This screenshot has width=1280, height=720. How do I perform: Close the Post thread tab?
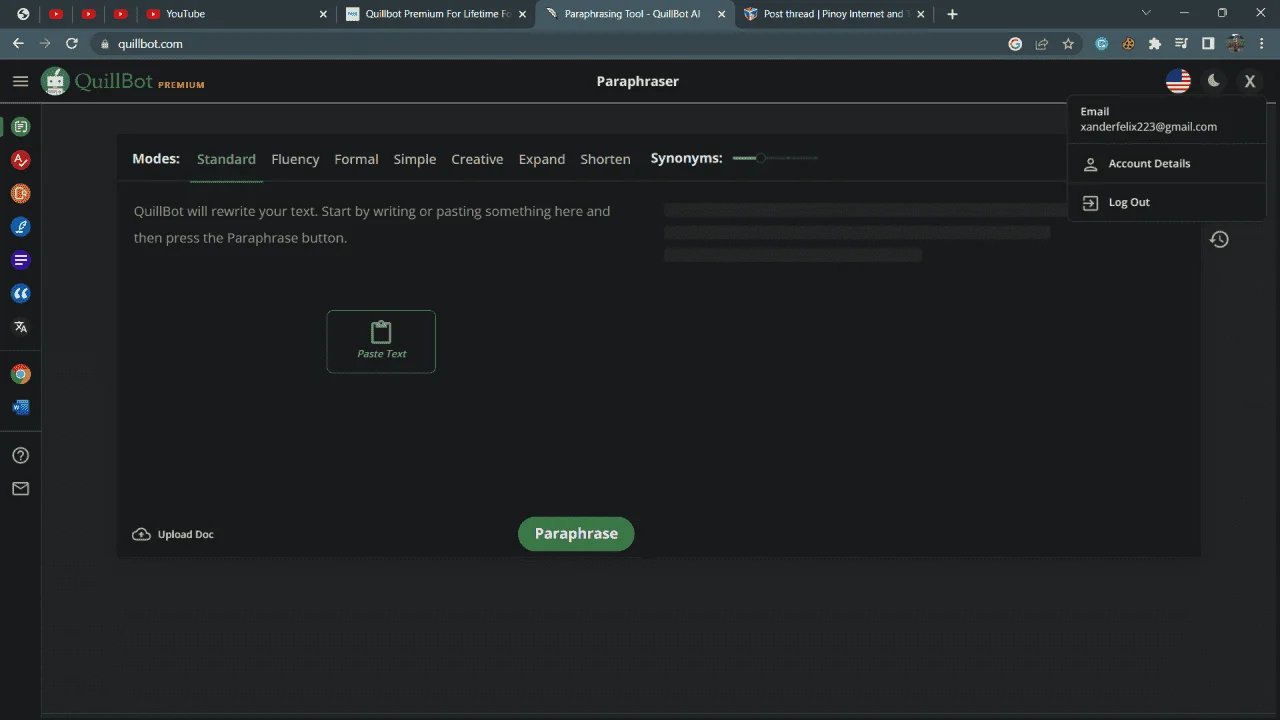pos(921,14)
